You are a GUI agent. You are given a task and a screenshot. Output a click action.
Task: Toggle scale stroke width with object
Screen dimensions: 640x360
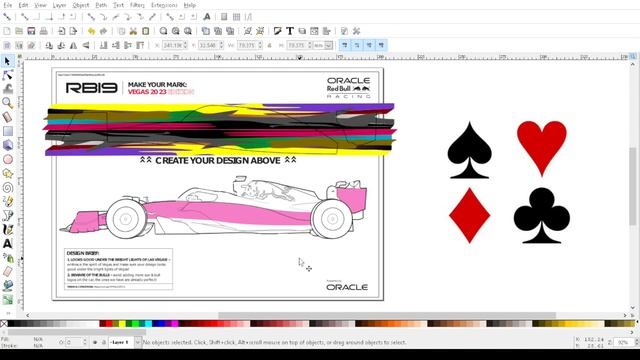point(344,45)
